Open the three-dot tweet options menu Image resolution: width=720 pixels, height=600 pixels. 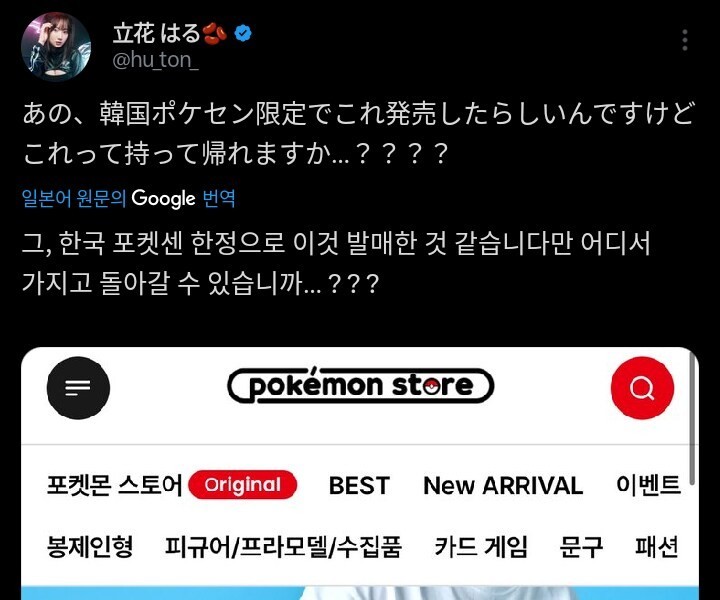point(685,40)
